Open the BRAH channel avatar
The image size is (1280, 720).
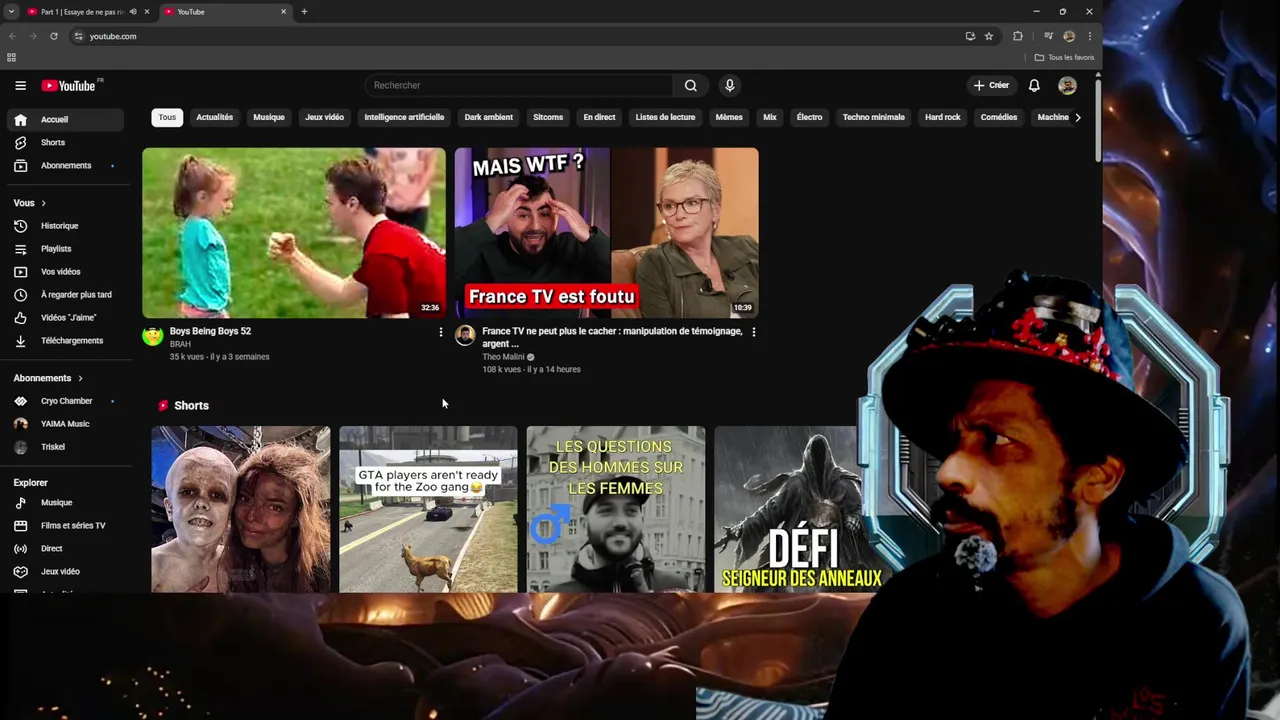(x=153, y=336)
